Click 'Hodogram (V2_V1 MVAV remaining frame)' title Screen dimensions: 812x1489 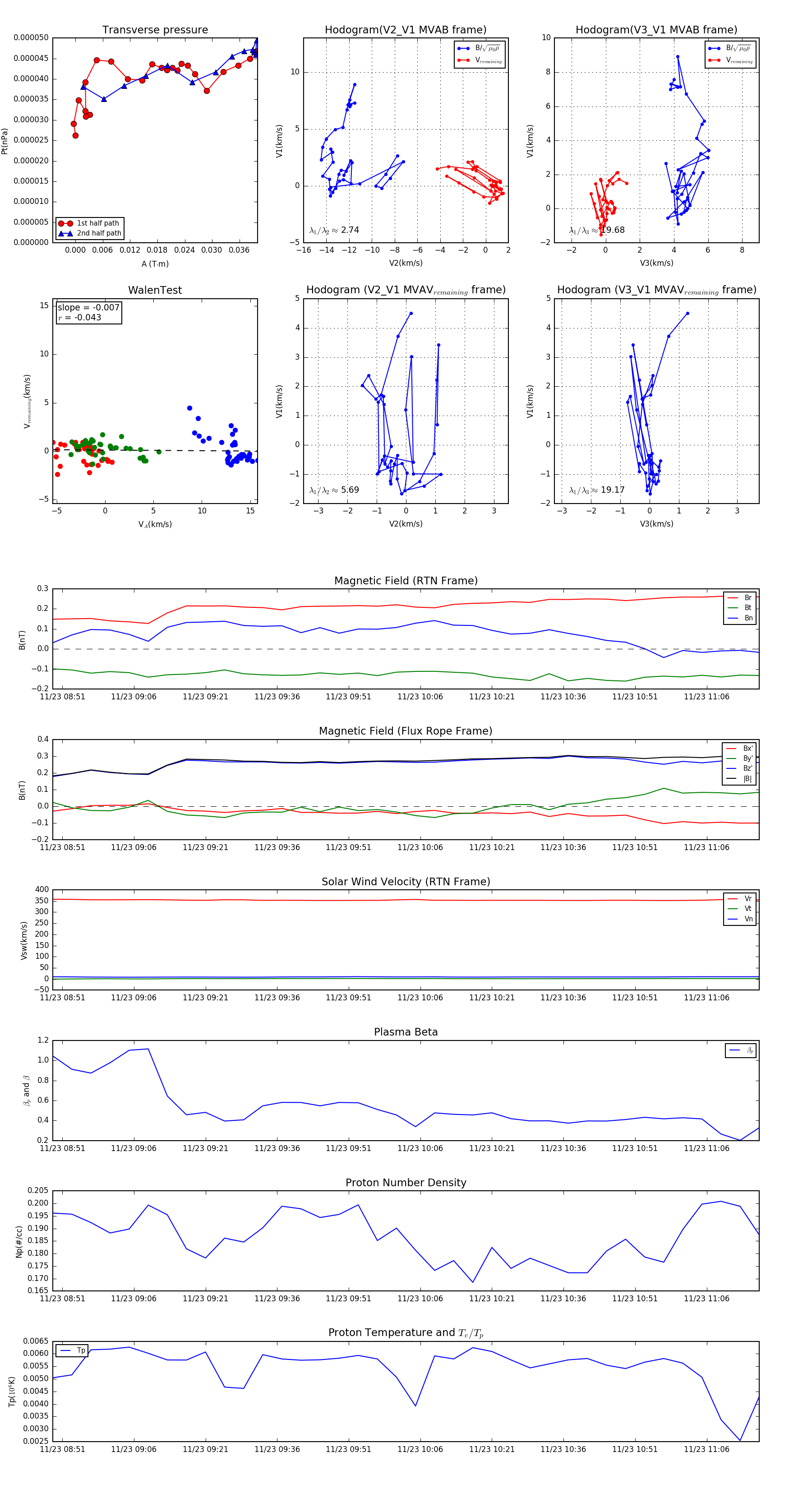pos(406,290)
